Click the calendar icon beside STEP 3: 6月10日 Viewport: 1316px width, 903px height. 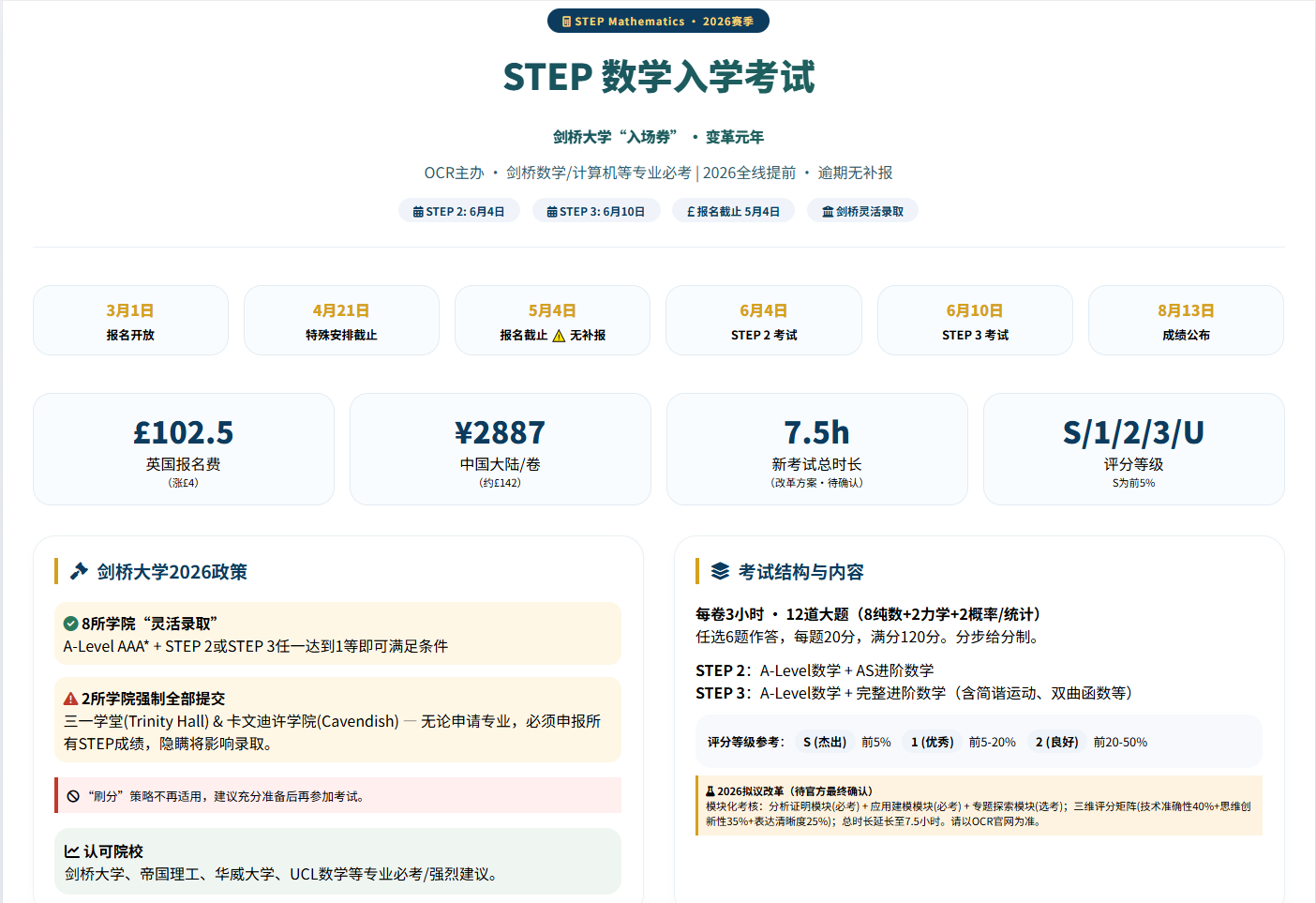click(x=552, y=212)
